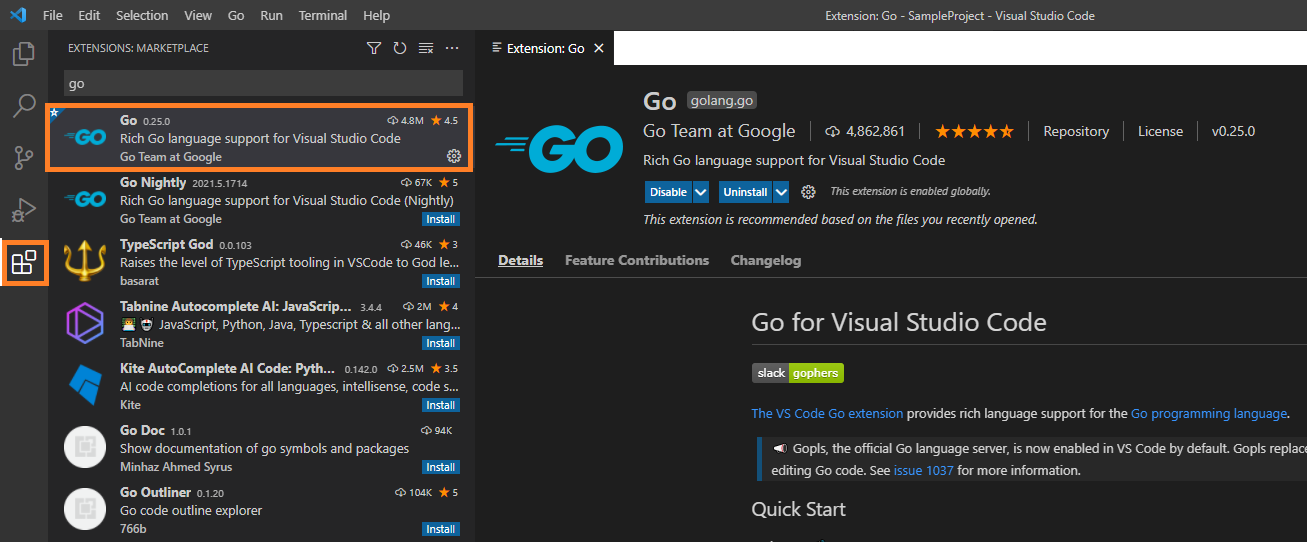
Task: Open the License link
Action: click(1160, 131)
